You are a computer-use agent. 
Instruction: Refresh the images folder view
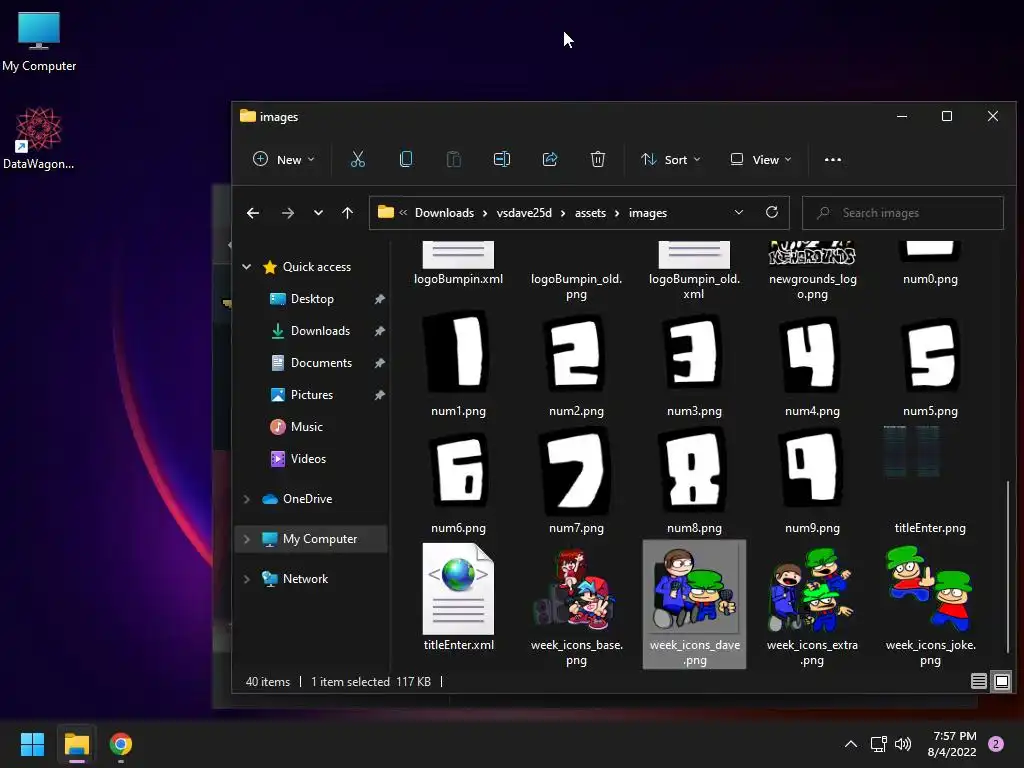pos(772,212)
